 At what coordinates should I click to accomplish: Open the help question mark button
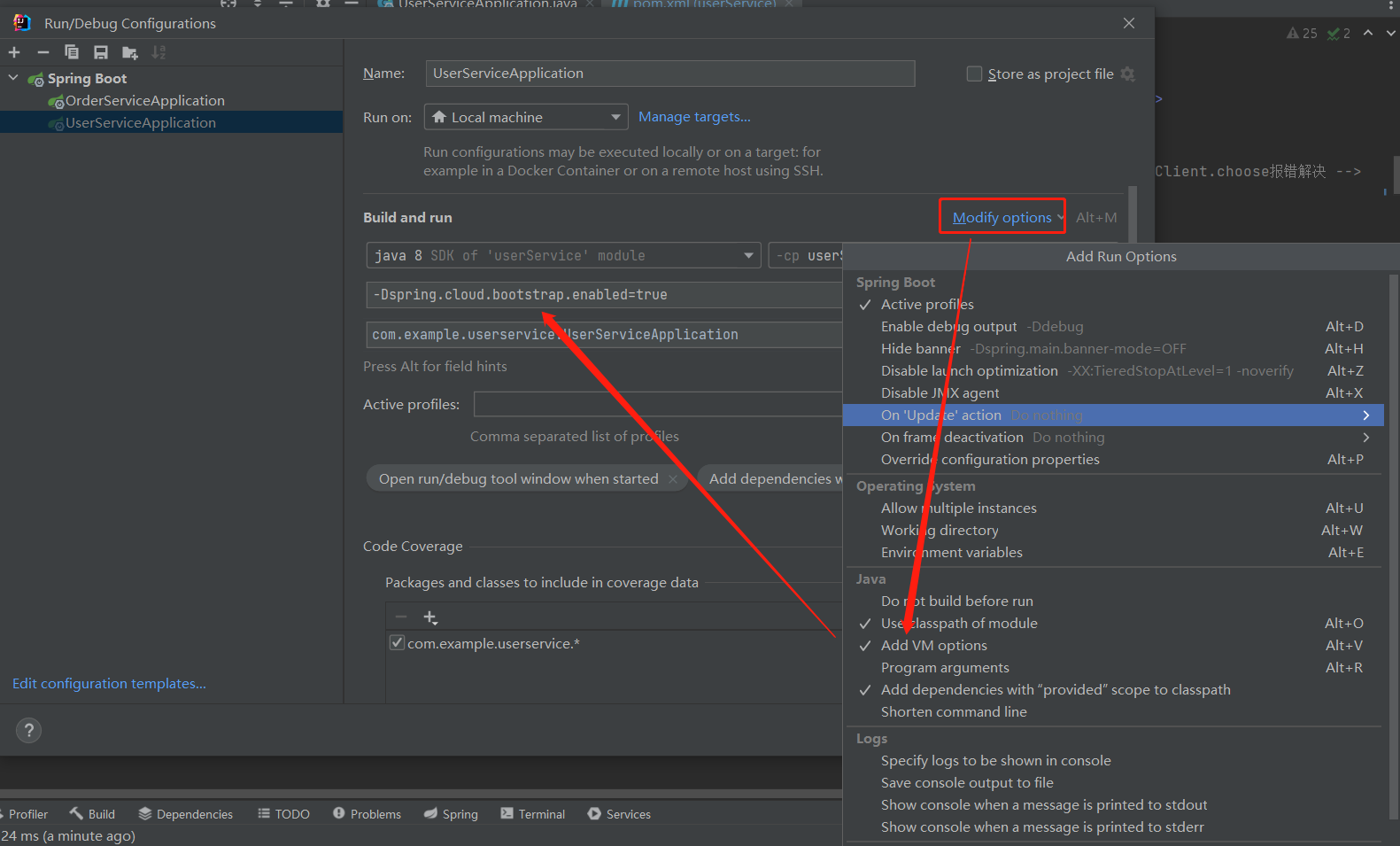pyautogui.click(x=29, y=730)
